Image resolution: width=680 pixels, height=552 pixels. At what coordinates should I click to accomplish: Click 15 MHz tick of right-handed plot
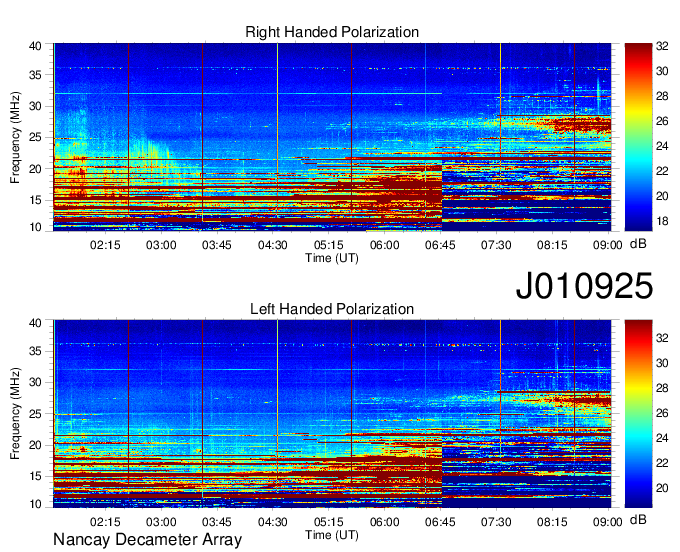[36, 200]
